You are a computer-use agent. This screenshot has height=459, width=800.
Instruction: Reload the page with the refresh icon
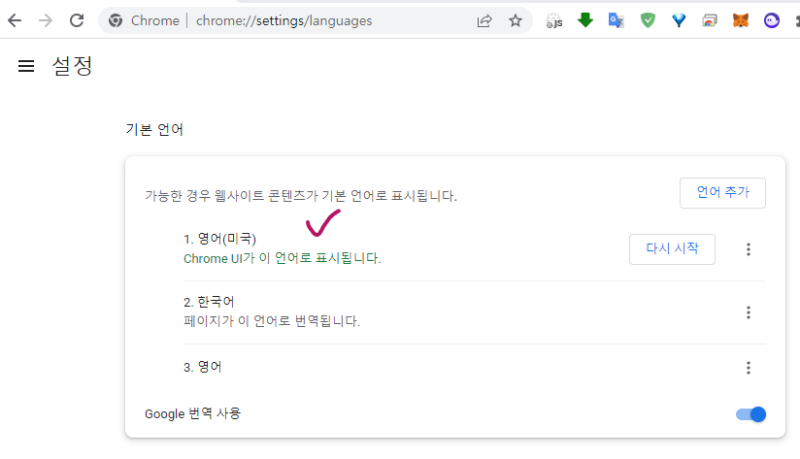77,20
